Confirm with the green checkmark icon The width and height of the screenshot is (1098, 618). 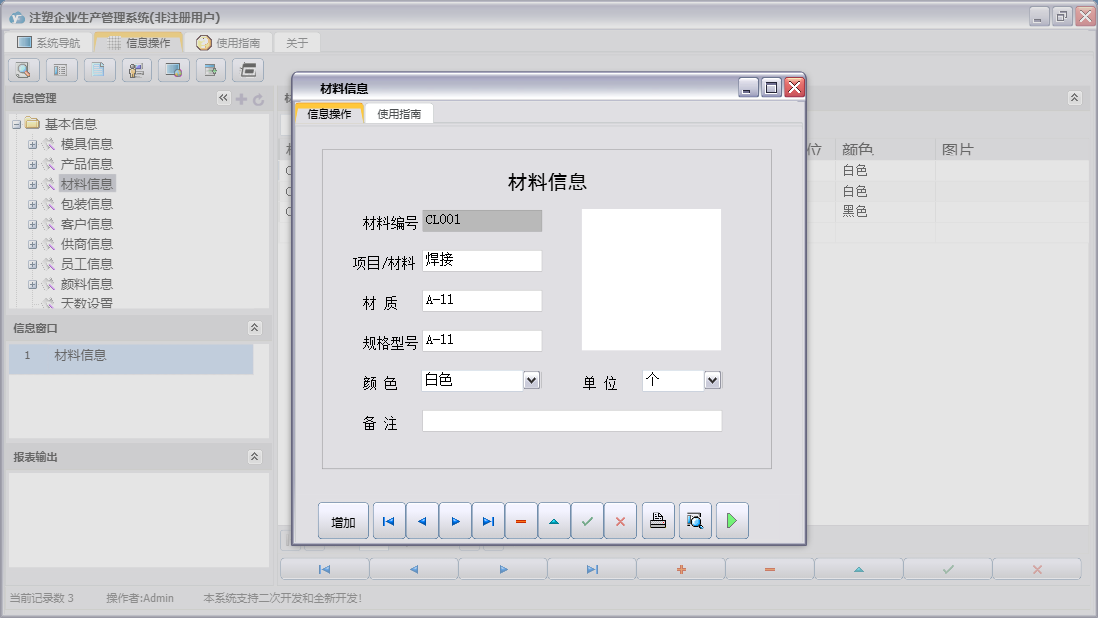tap(587, 520)
